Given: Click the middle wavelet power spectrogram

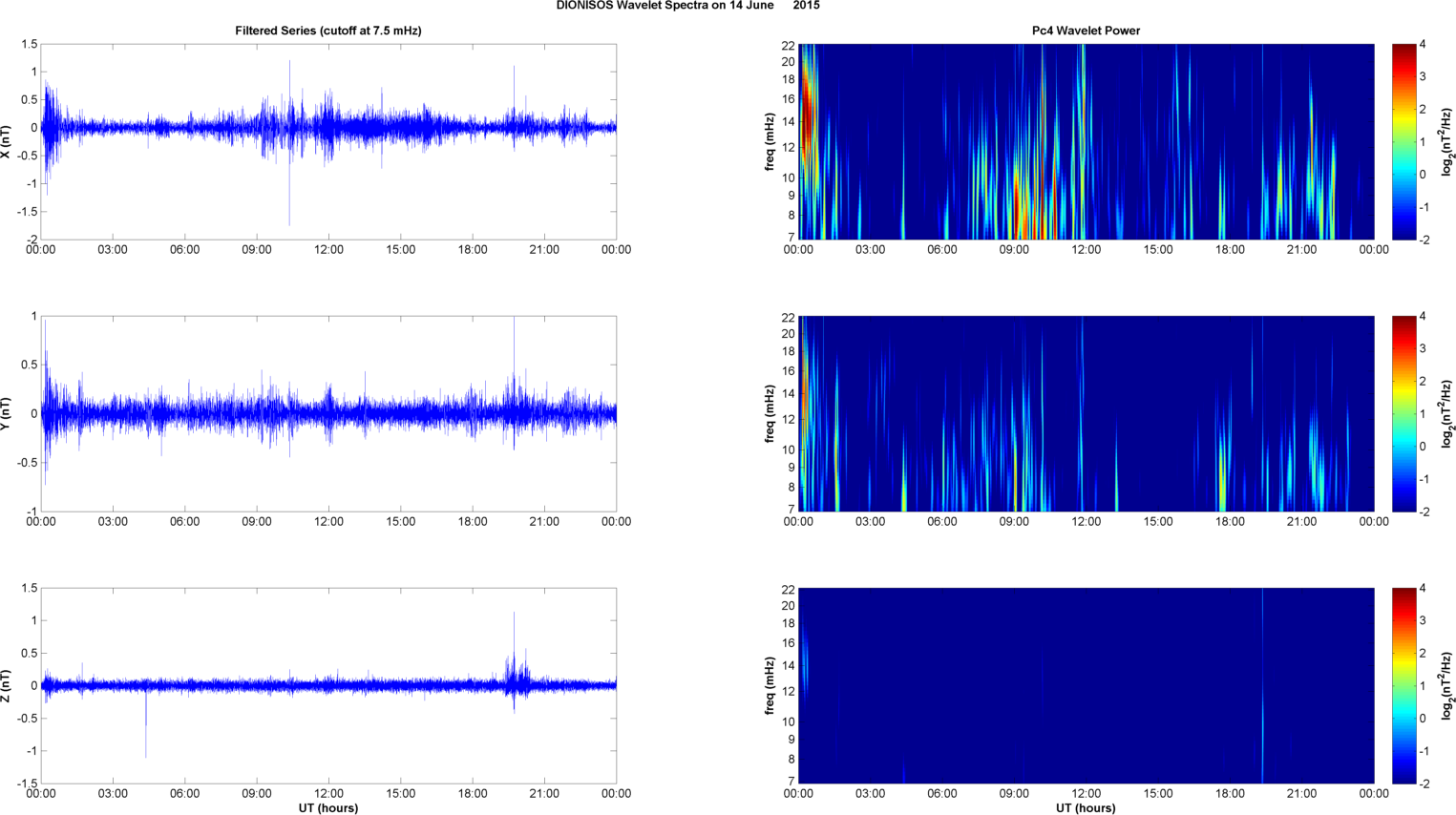Looking at the screenshot, I should click(x=1086, y=413).
